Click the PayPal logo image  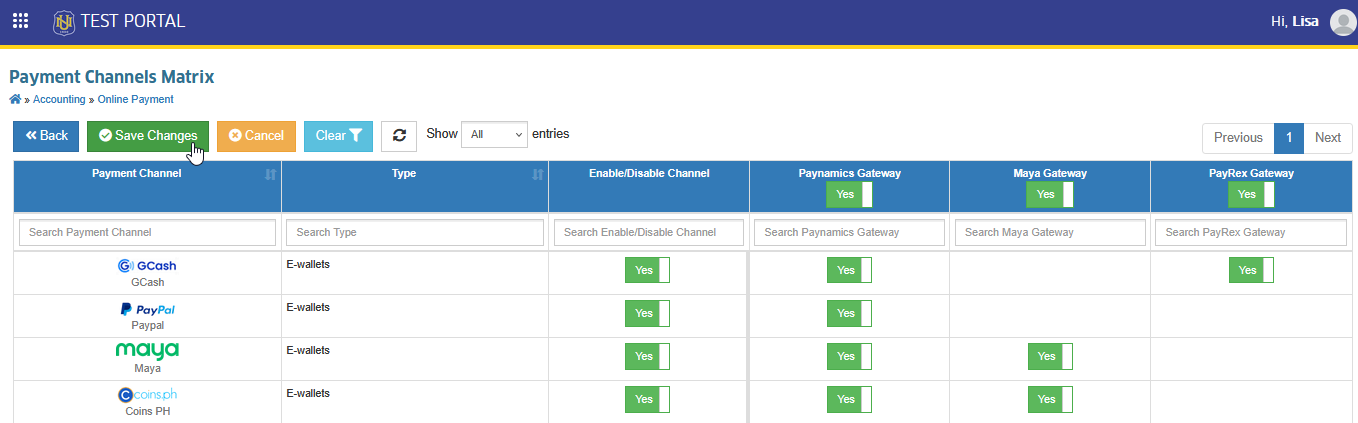[147, 309]
